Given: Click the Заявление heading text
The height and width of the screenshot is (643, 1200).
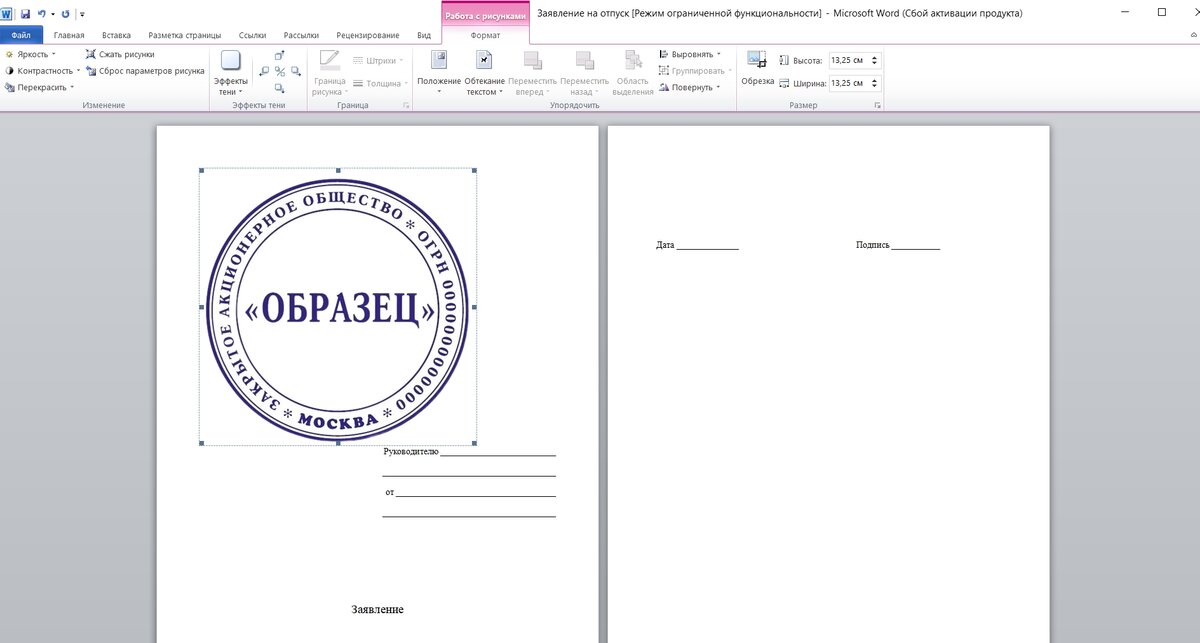Looking at the screenshot, I should tap(378, 609).
